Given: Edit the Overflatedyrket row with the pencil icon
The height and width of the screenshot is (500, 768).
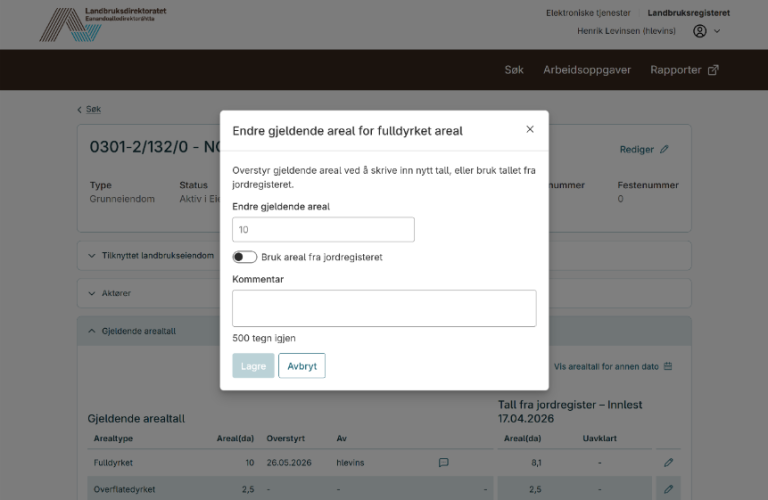Looking at the screenshot, I should (668, 489).
